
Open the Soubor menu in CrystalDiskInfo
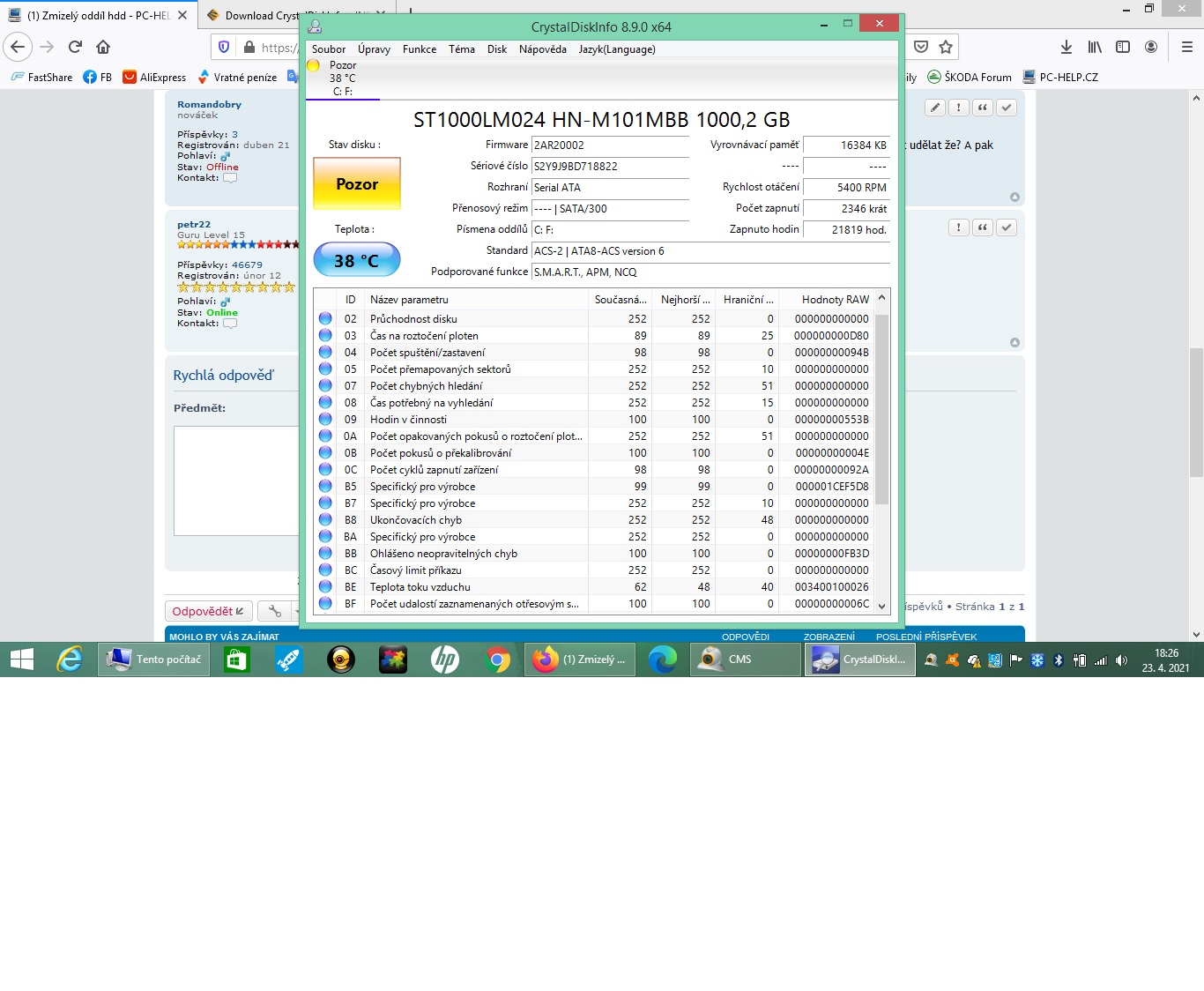(329, 49)
